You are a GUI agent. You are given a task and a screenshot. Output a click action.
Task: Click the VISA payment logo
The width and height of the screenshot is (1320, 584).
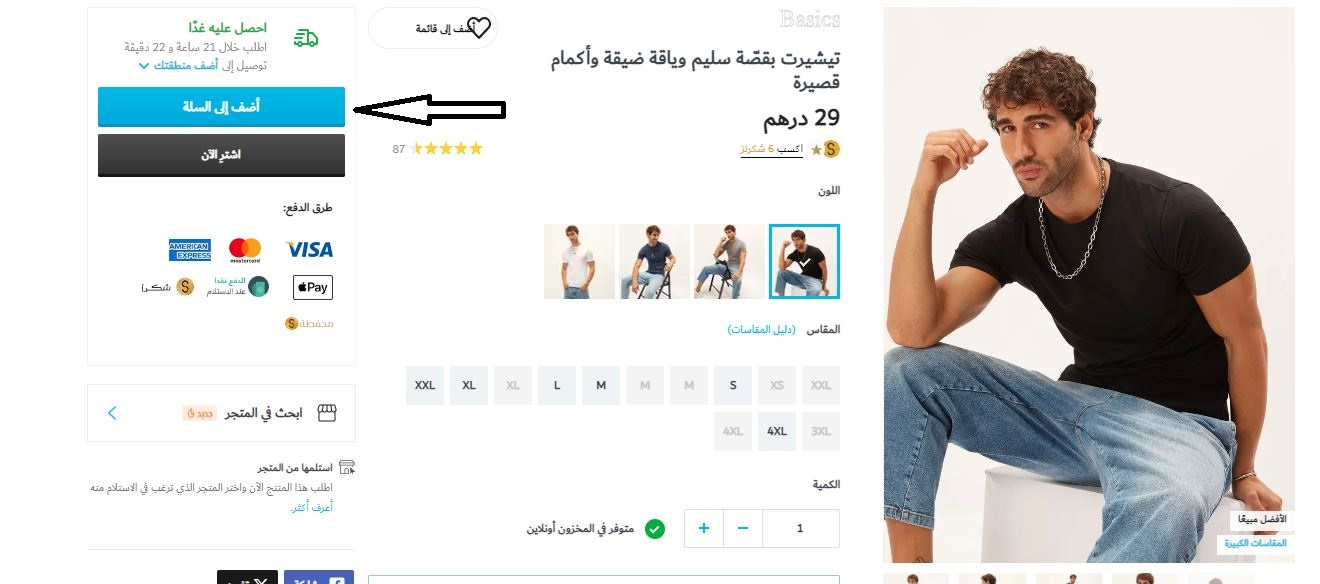tap(309, 249)
